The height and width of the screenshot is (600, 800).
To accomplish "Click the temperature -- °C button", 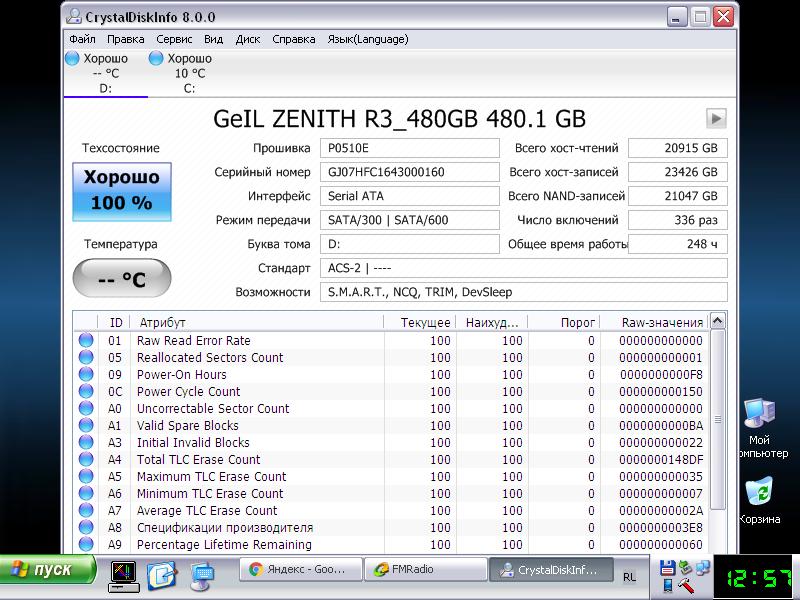I will [x=121, y=279].
